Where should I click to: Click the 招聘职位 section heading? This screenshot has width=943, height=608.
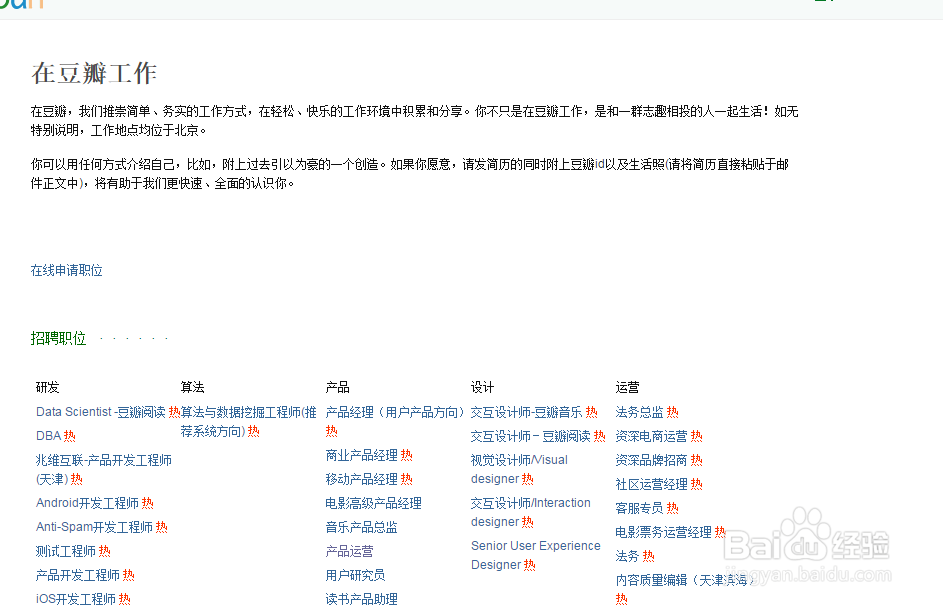click(58, 338)
